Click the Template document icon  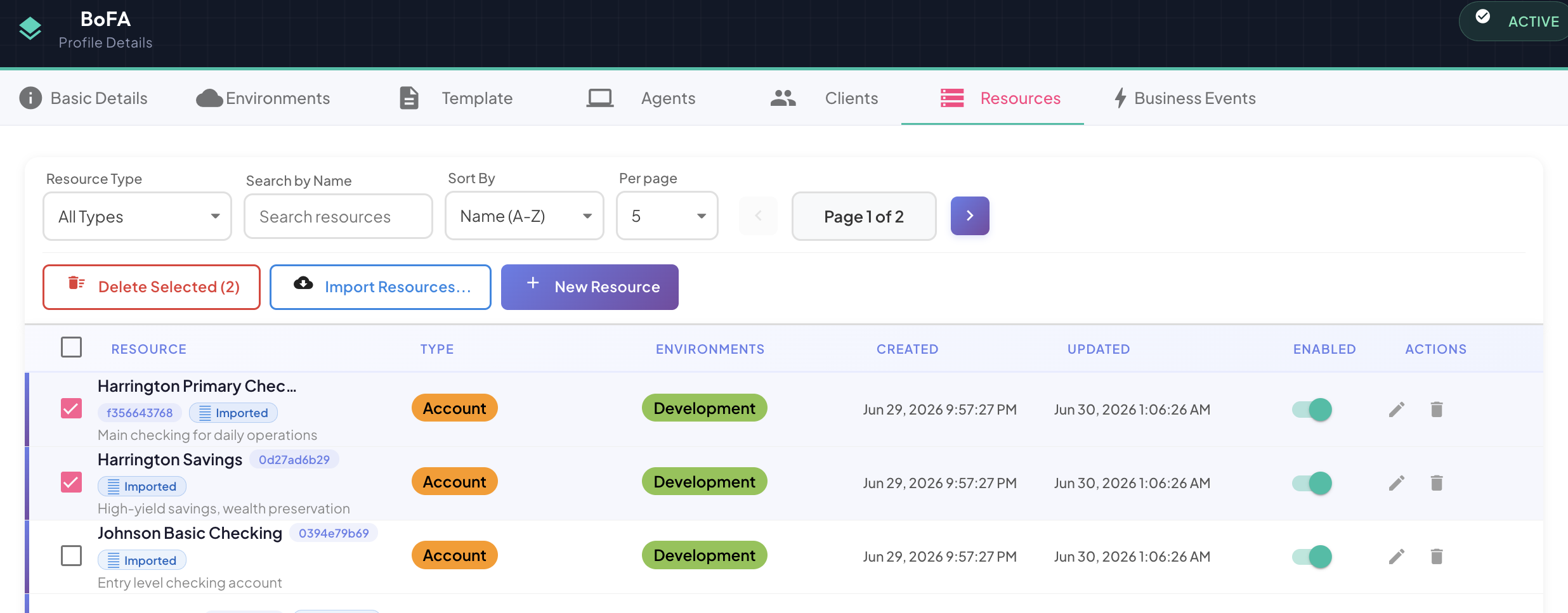coord(409,98)
